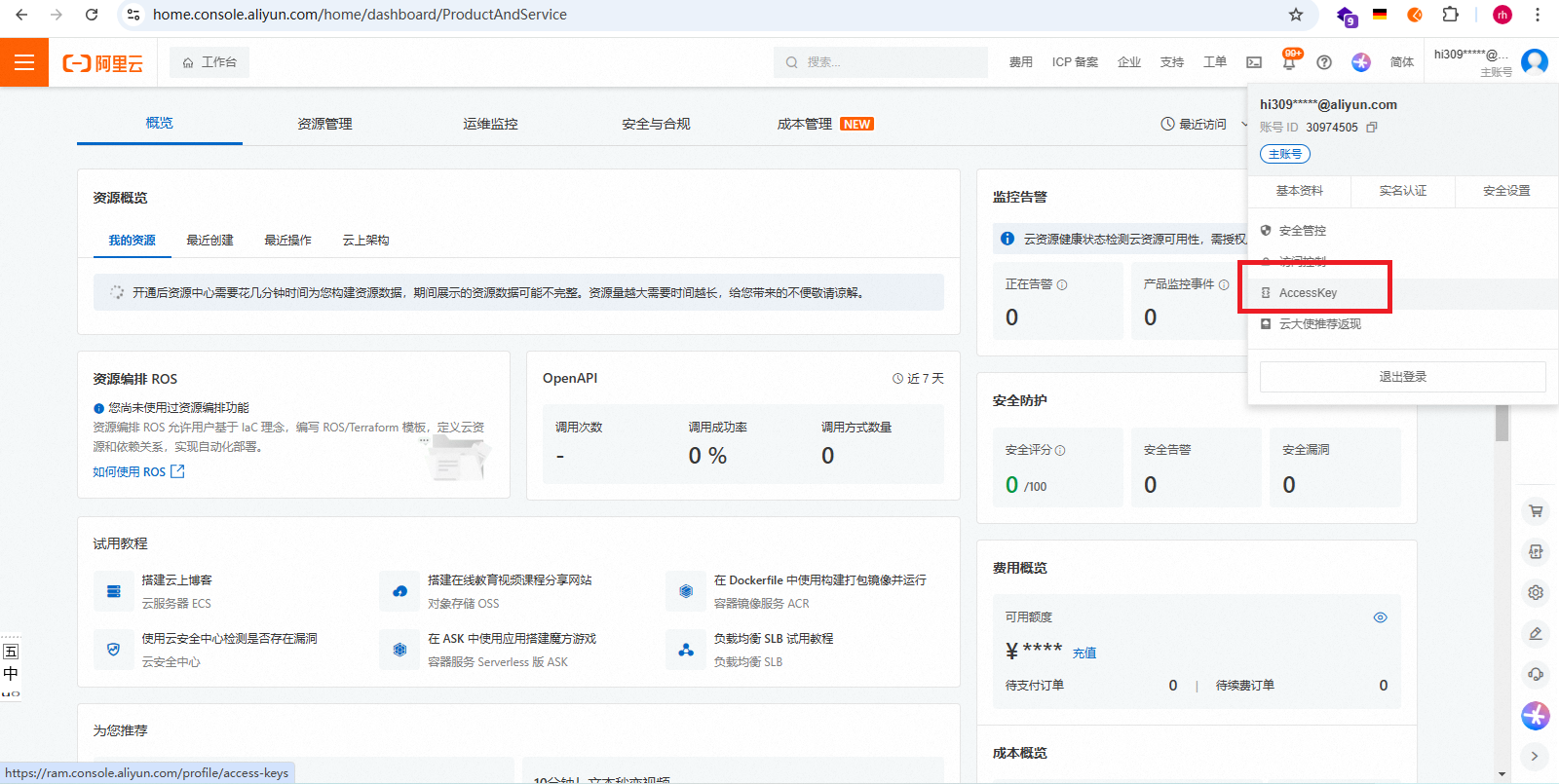The width and height of the screenshot is (1559, 784).
Task: Open the floating AI assistant sidebar icon
Action: (1536, 716)
